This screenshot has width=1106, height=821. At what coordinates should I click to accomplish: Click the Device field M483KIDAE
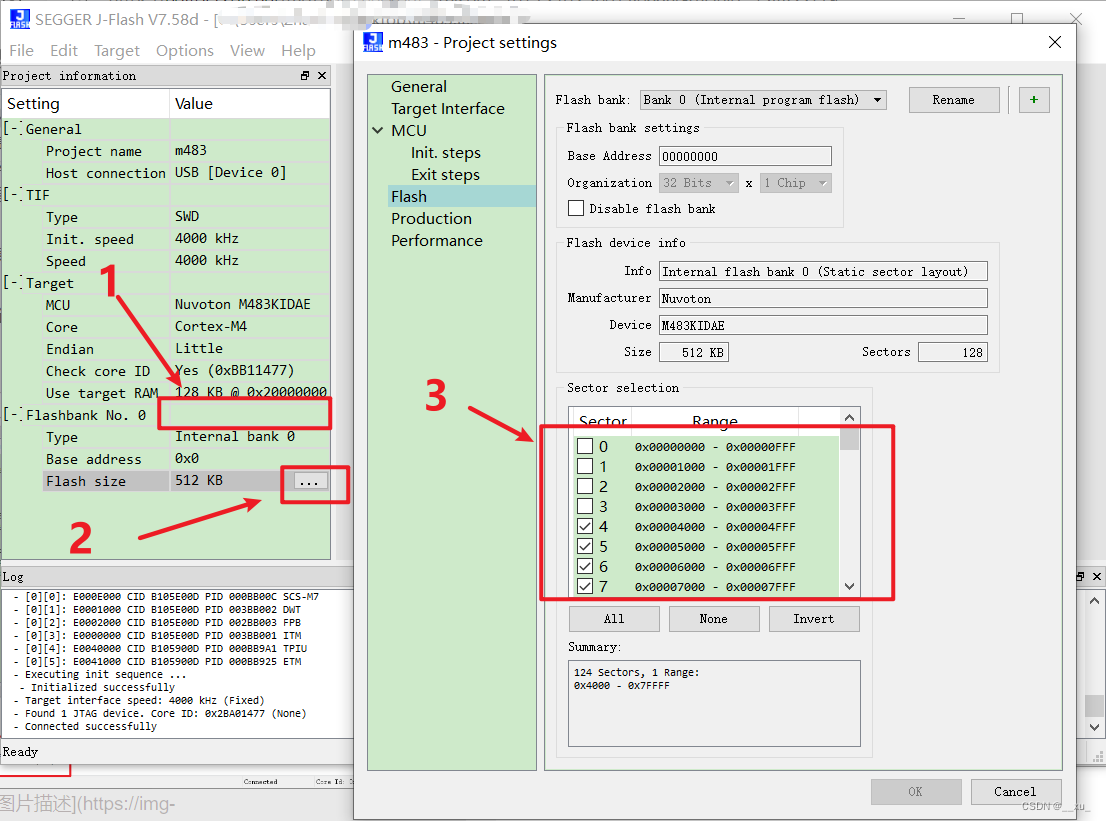tap(823, 325)
